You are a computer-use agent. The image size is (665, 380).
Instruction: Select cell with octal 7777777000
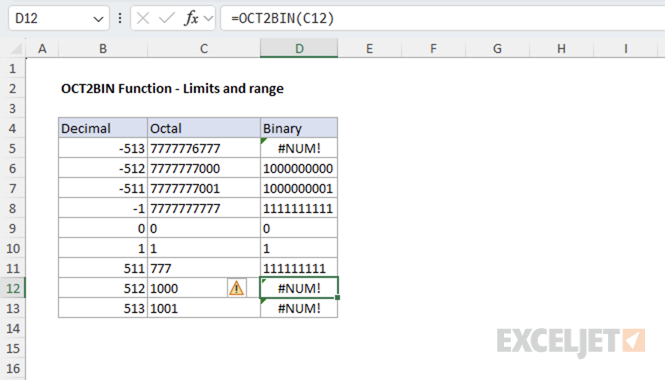pos(204,168)
